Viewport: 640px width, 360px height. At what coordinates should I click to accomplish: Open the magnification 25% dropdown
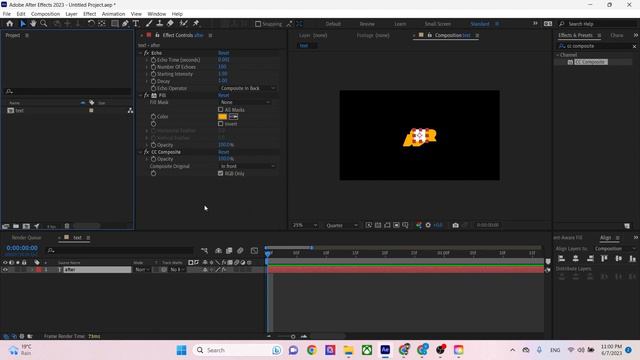pyautogui.click(x=304, y=225)
